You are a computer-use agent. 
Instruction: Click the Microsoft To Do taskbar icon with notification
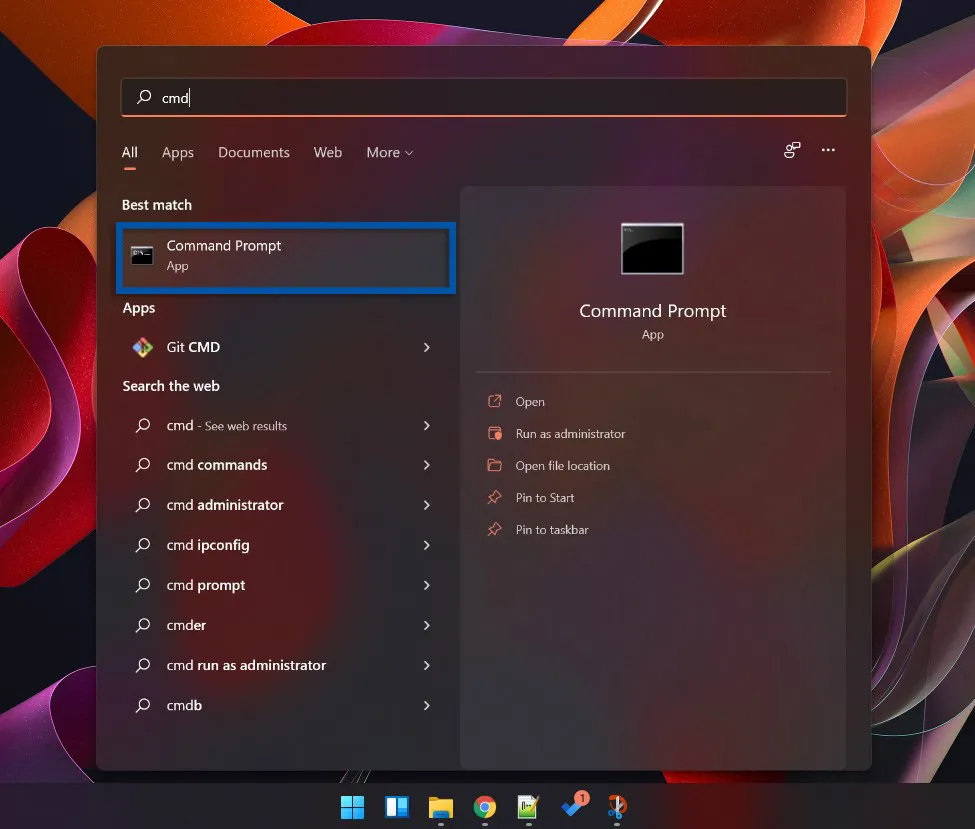[570, 807]
